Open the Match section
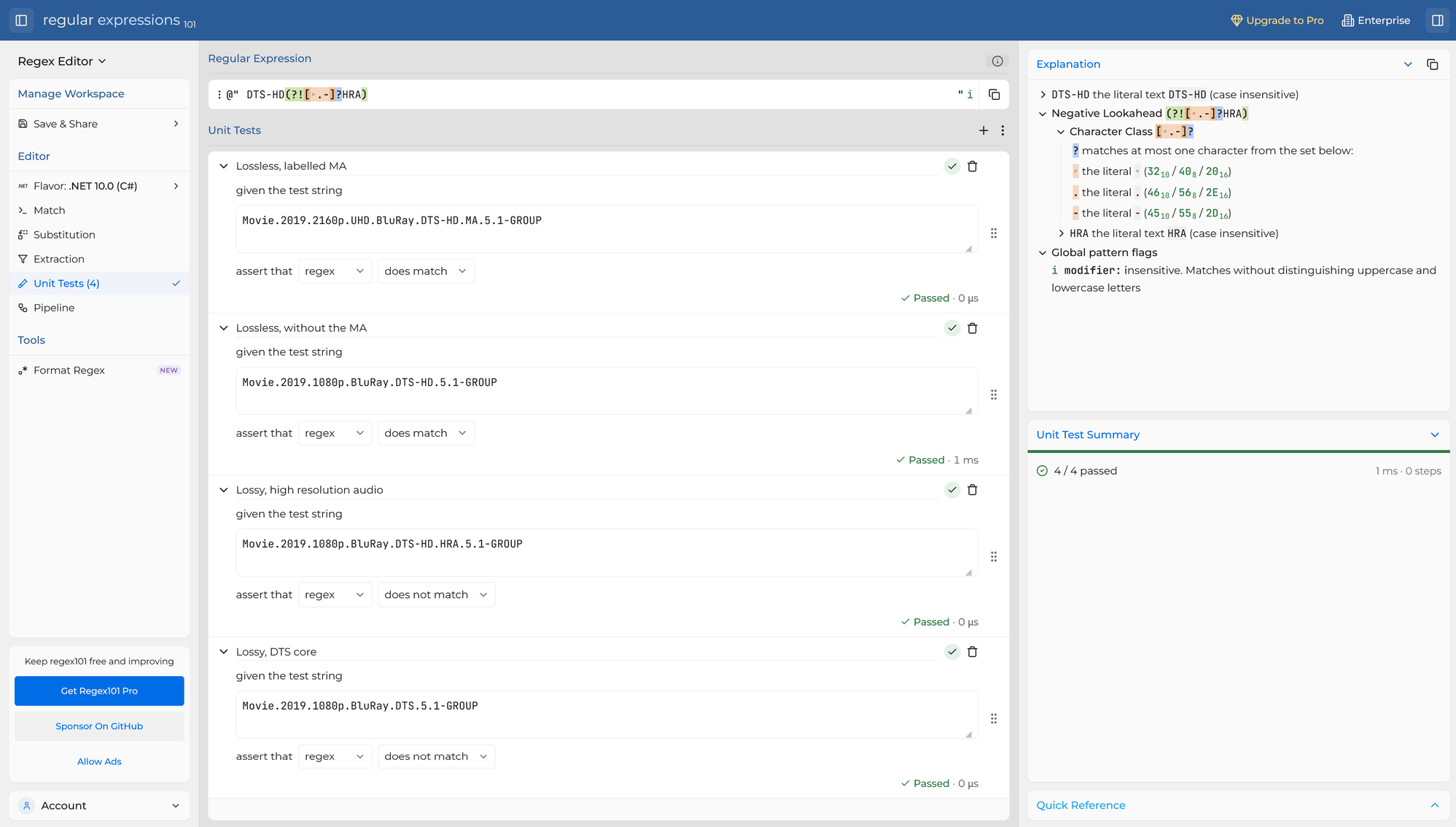Viewport: 1456px width, 827px height. 99,211
